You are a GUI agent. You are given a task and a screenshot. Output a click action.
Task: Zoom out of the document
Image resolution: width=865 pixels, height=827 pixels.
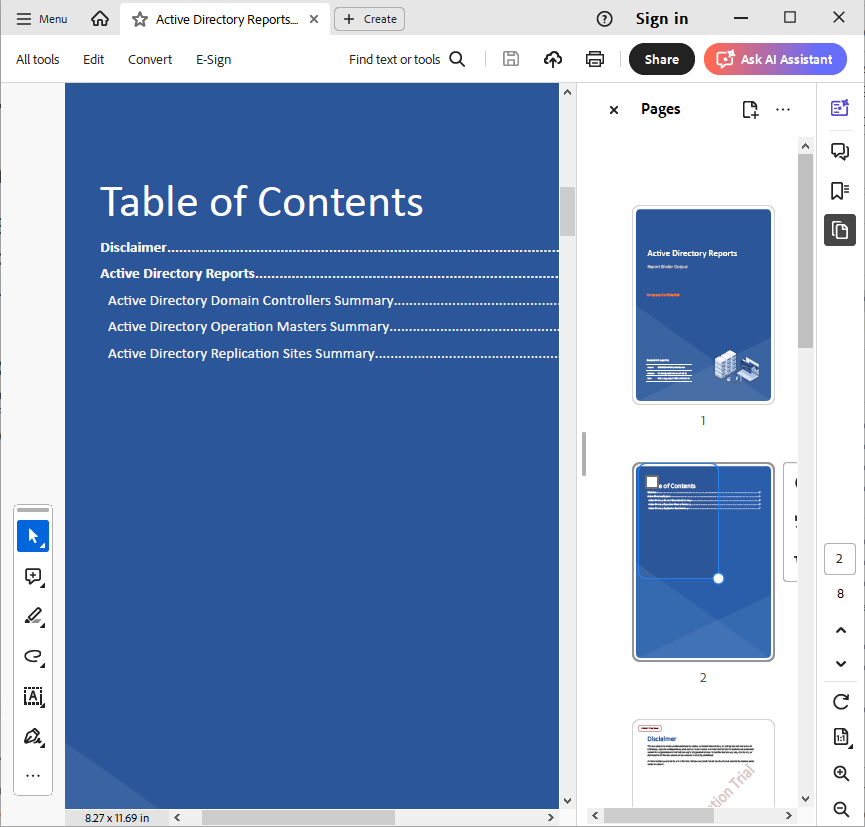pos(841,809)
